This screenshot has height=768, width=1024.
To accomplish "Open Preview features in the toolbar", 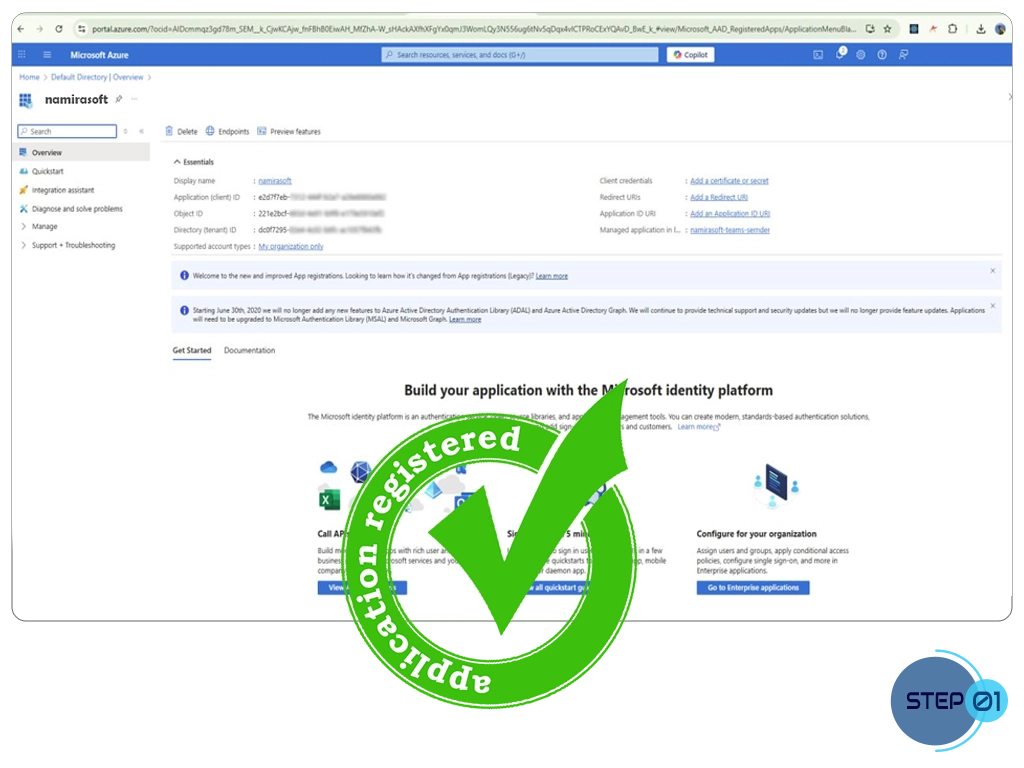I will pyautogui.click(x=289, y=131).
